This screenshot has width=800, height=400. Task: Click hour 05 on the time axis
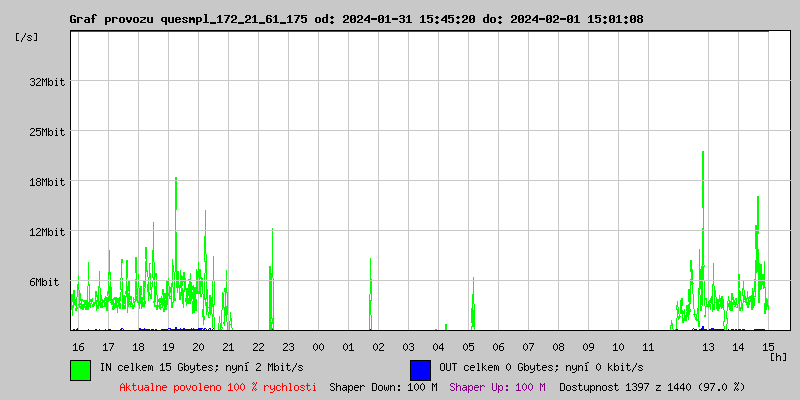point(468,347)
